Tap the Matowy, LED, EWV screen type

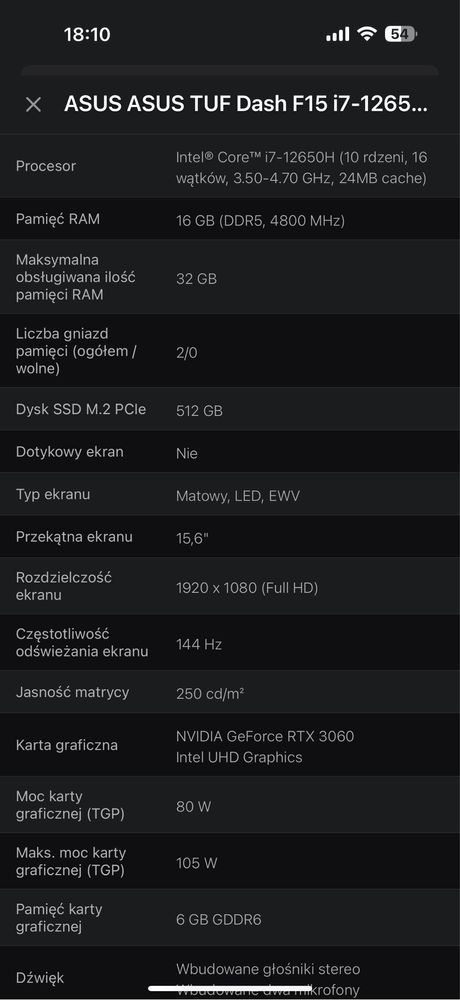point(237,496)
